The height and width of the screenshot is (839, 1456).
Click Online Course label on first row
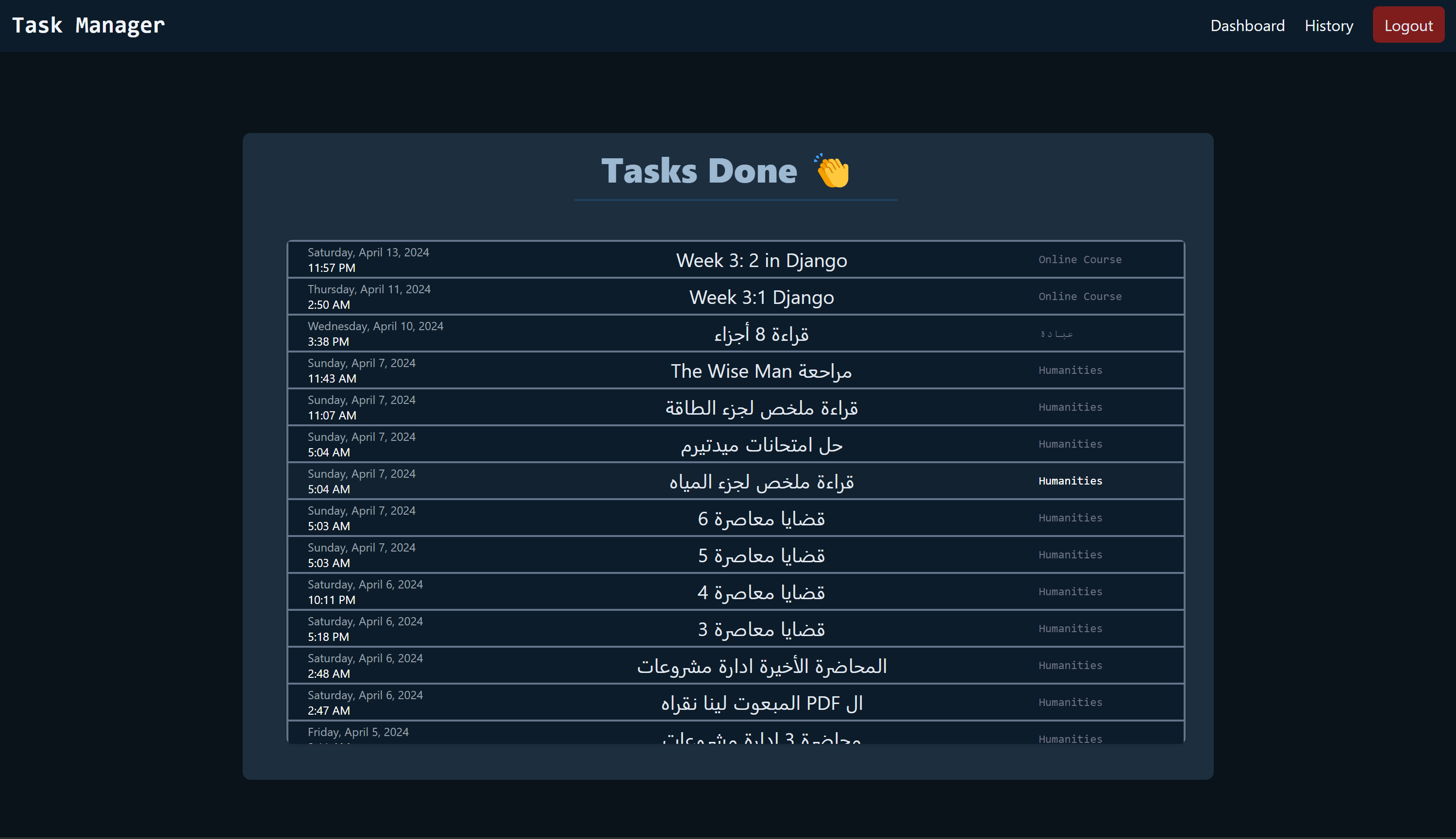coord(1079,260)
